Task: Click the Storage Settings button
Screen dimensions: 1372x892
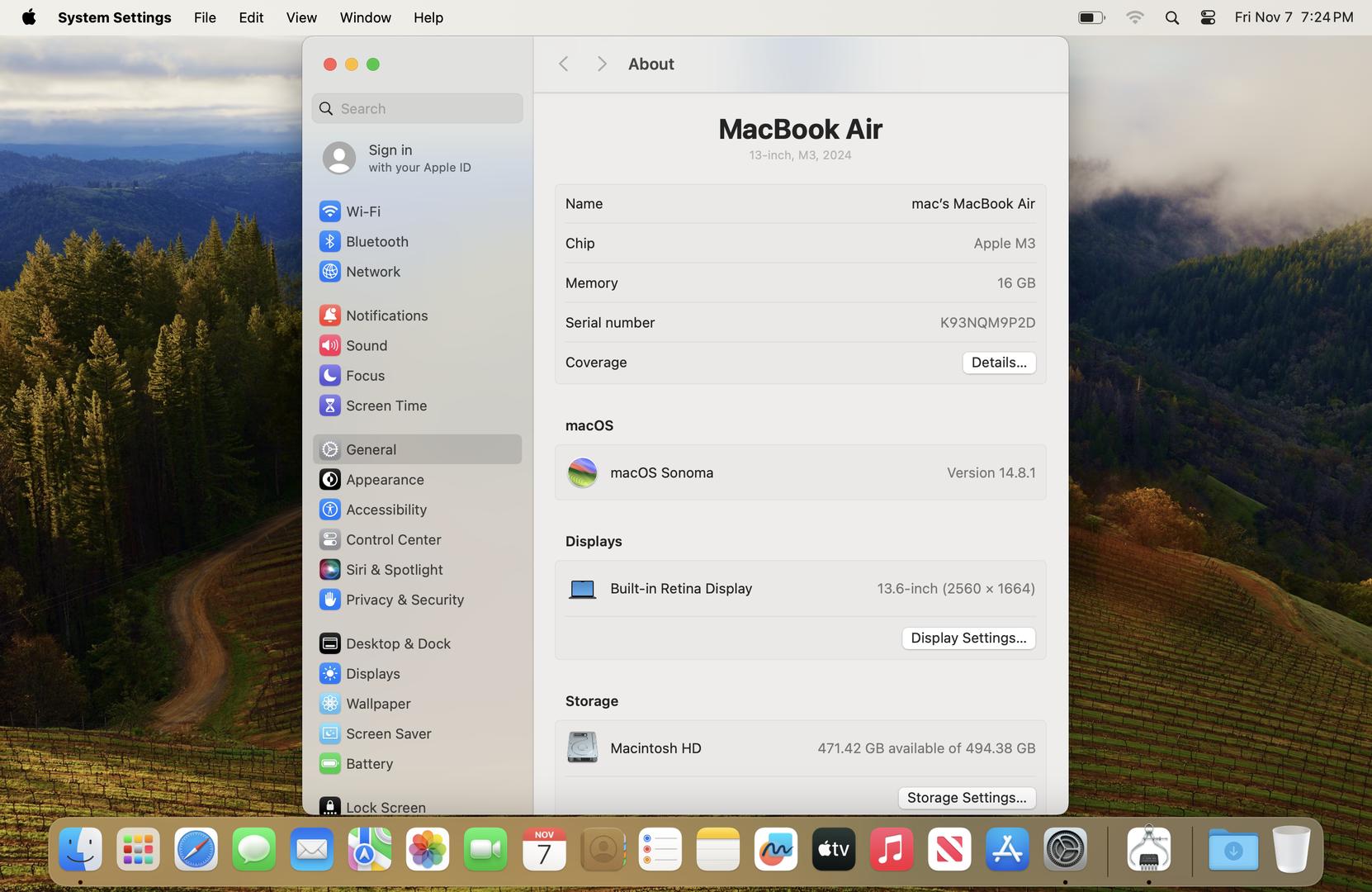Action: (966, 798)
